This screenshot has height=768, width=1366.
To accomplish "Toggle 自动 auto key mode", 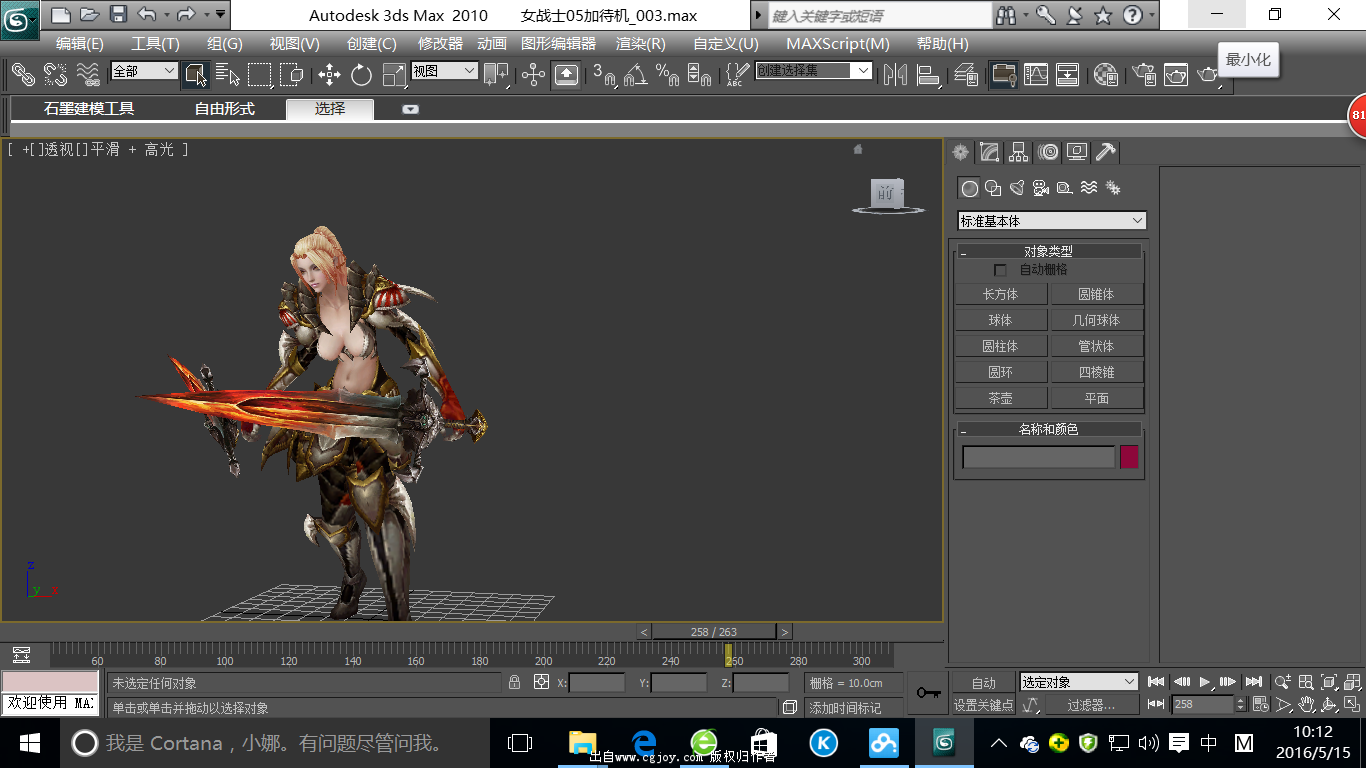I will pos(983,683).
